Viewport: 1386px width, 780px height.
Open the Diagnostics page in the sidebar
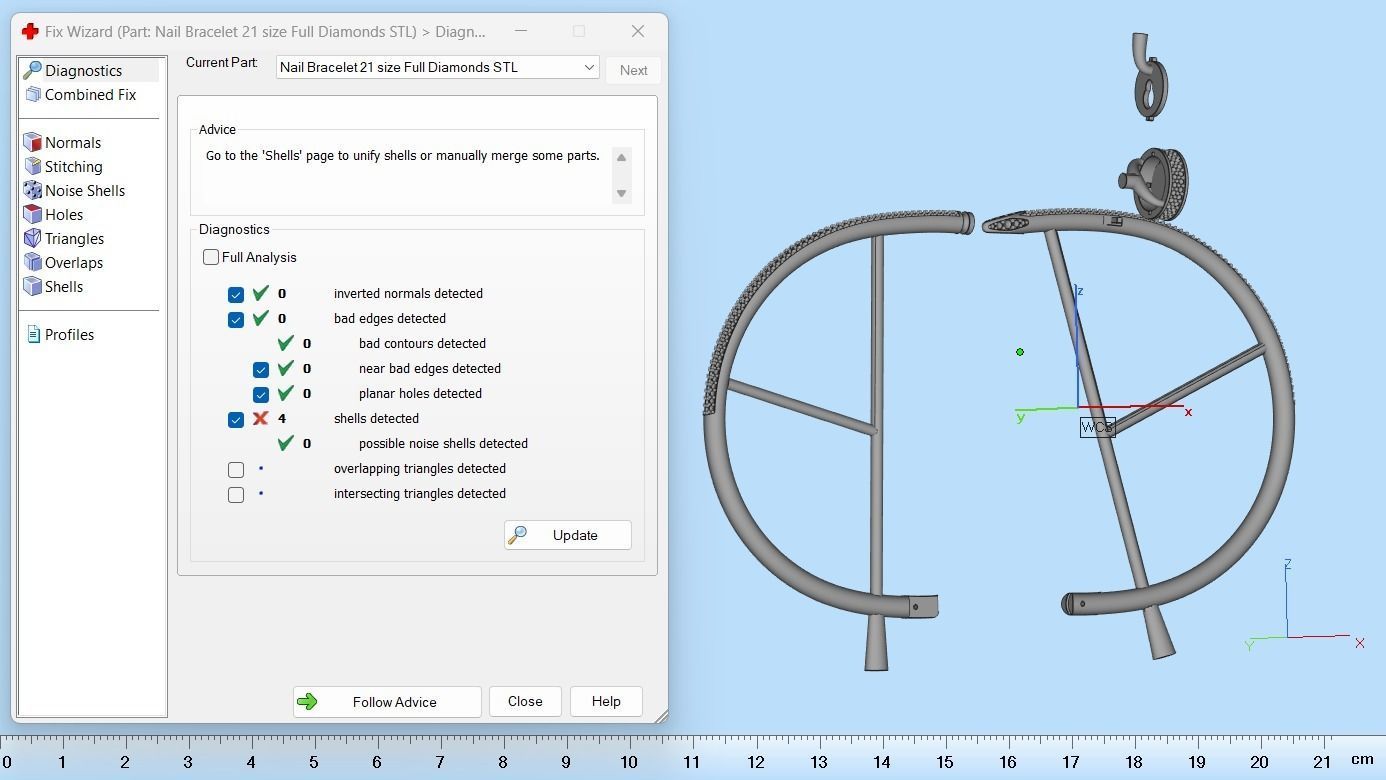[x=84, y=71]
